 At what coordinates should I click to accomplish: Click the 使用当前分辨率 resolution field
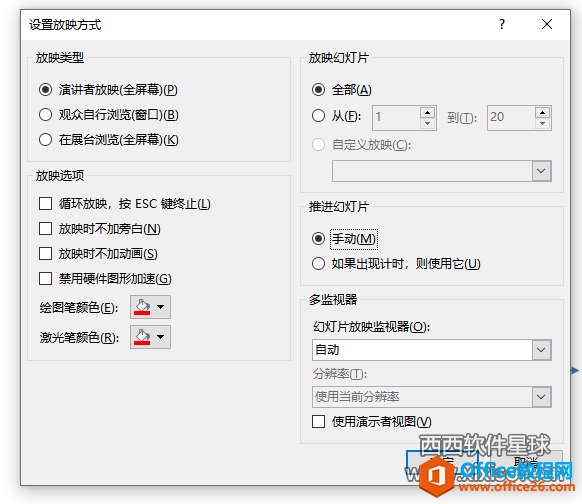(422, 397)
